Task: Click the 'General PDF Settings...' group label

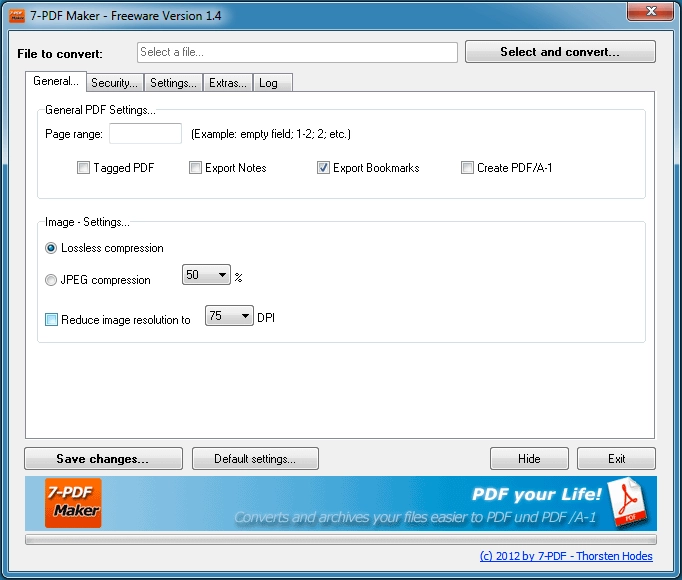Action: 100,110
